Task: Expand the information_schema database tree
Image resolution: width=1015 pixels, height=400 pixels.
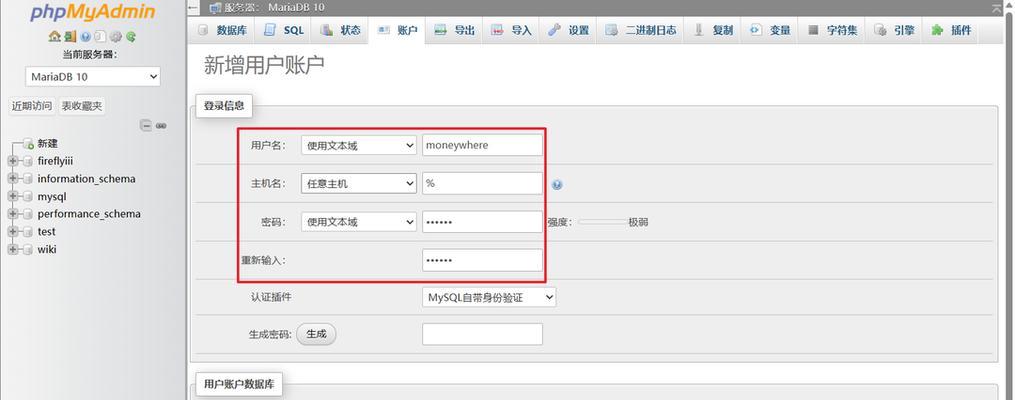Action: point(12,179)
